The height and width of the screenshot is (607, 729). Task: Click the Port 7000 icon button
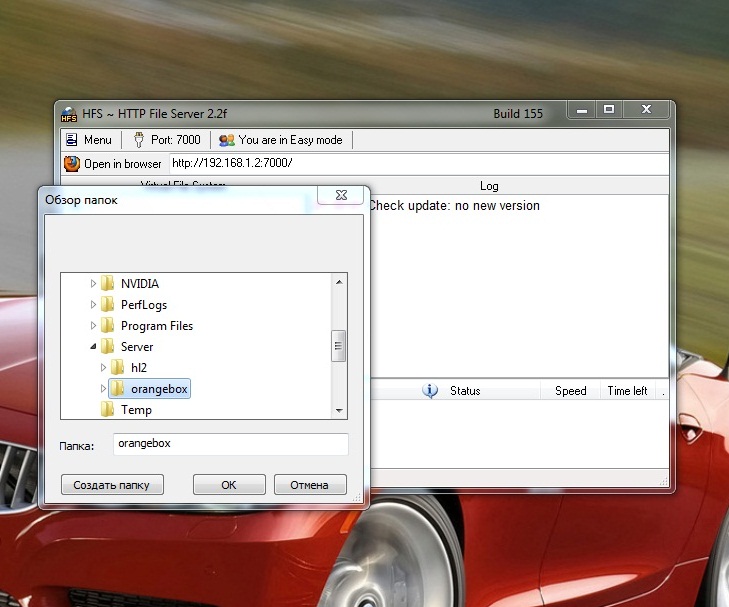[139, 140]
